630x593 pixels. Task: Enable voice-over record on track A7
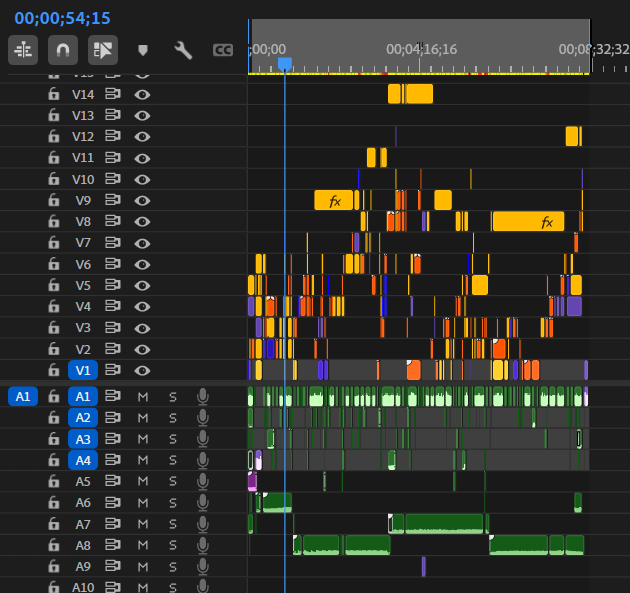(x=203, y=524)
